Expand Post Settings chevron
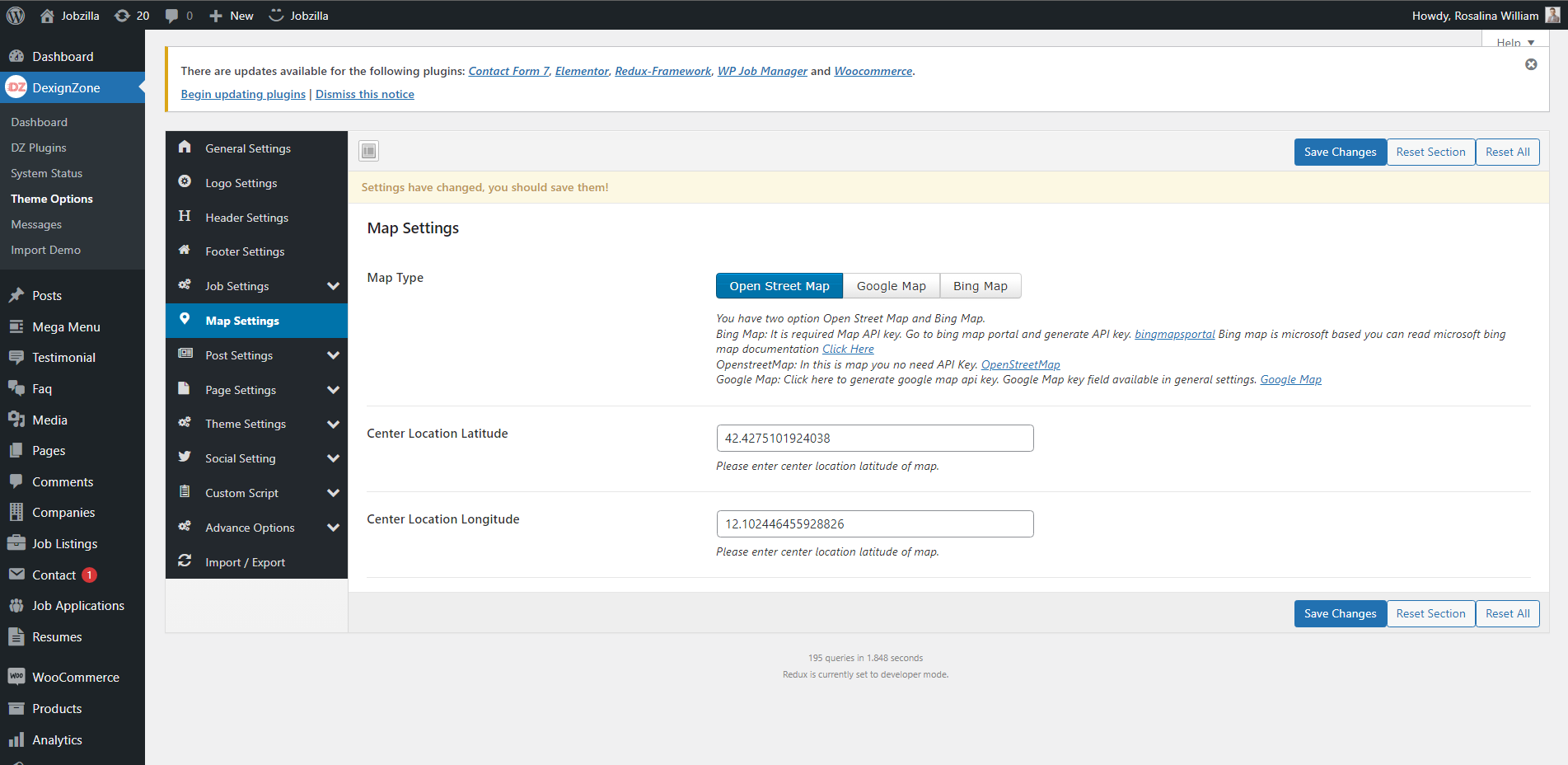Image resolution: width=1568 pixels, height=765 pixels. pos(333,355)
